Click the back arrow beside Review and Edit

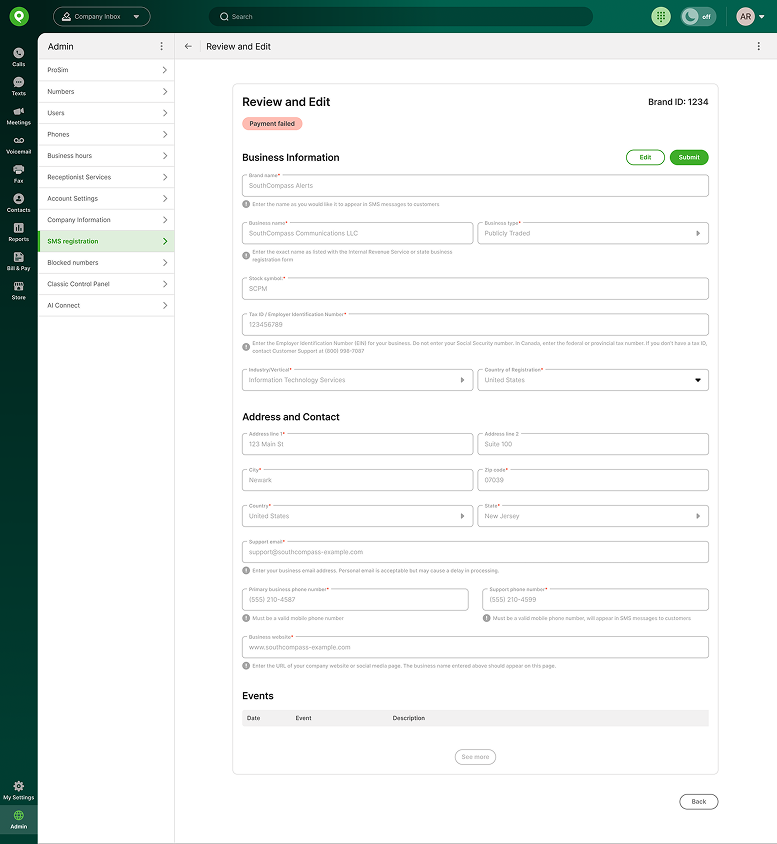[188, 46]
